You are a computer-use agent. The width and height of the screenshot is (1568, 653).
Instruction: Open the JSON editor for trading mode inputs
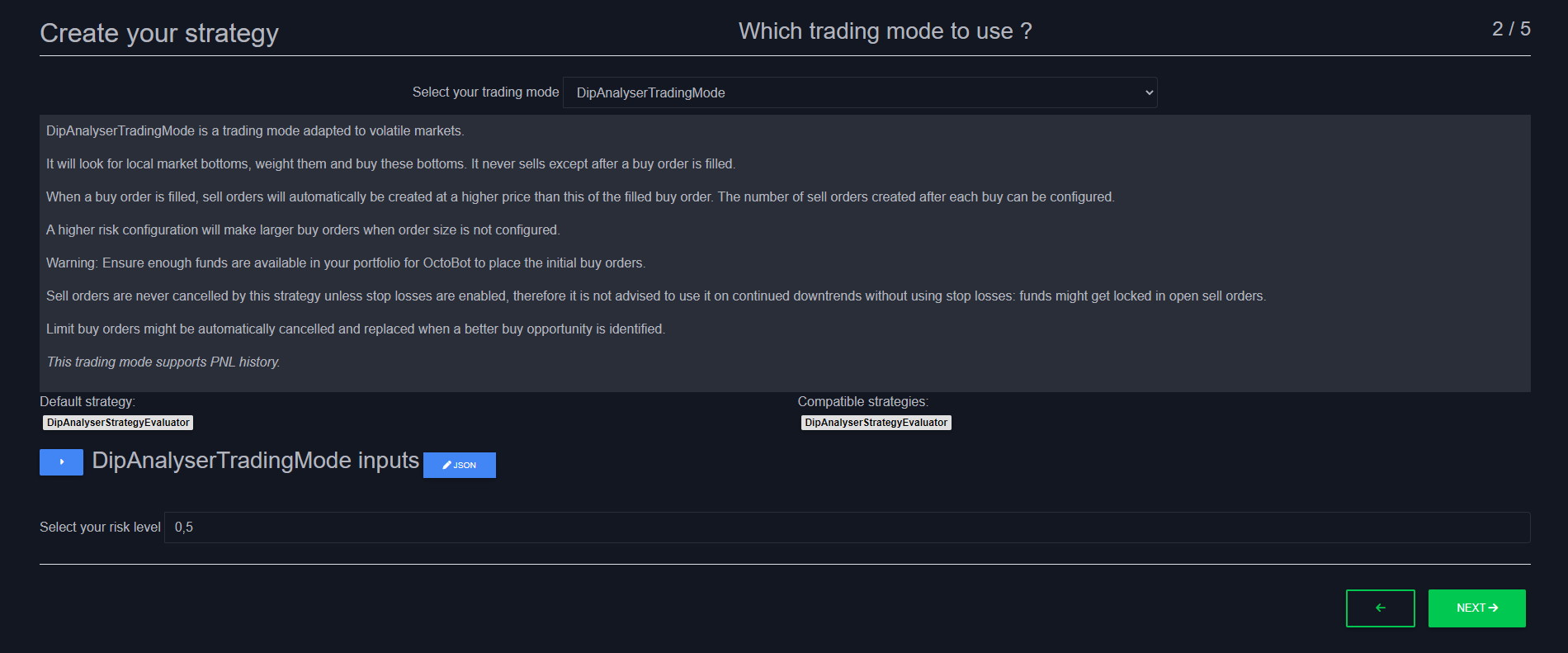tap(459, 465)
